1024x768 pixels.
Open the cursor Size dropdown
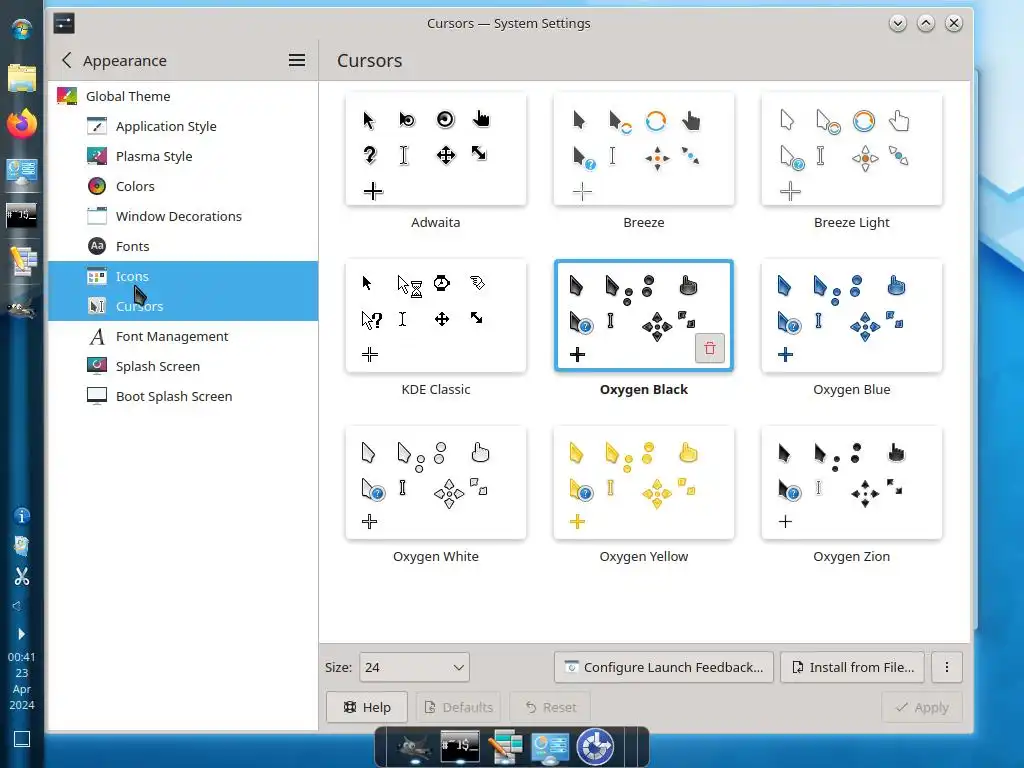[x=414, y=667]
